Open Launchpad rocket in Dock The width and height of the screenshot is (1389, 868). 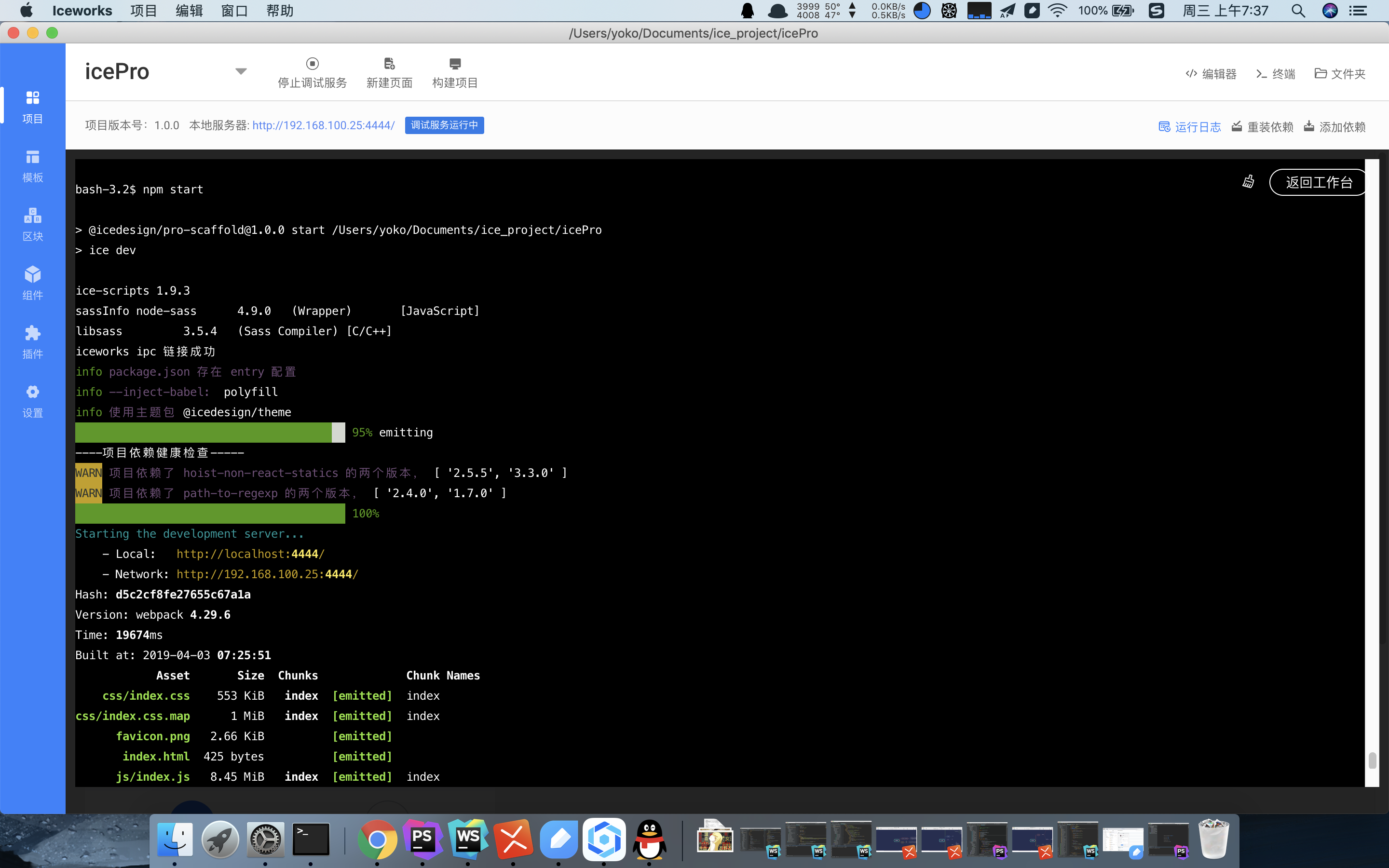220,840
